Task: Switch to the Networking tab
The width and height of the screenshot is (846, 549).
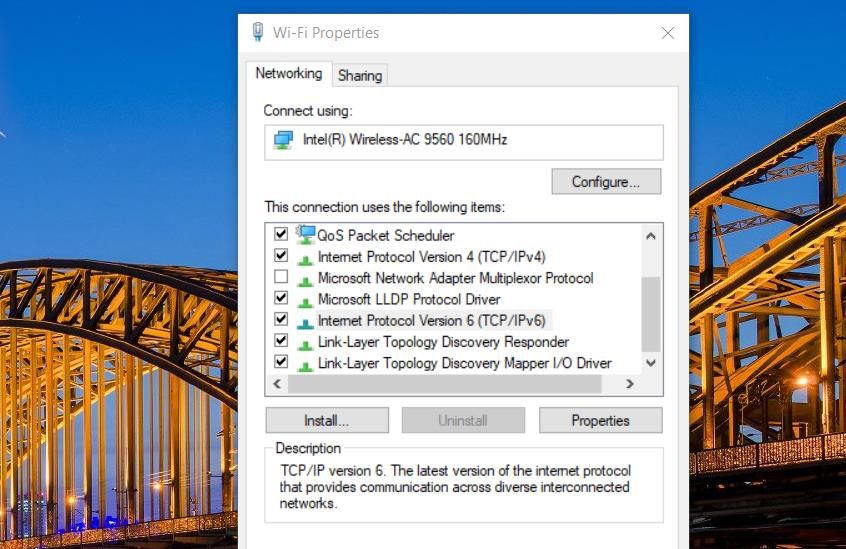Action: coord(289,73)
